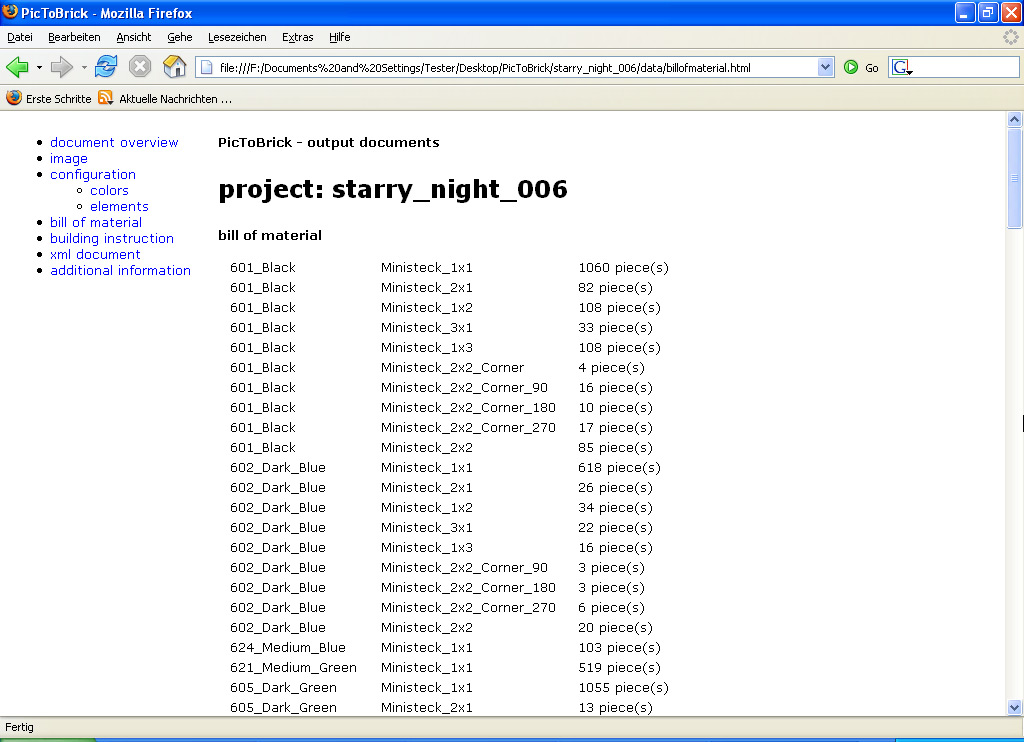
Task: Click the page icon in the address bar
Action: click(x=206, y=67)
